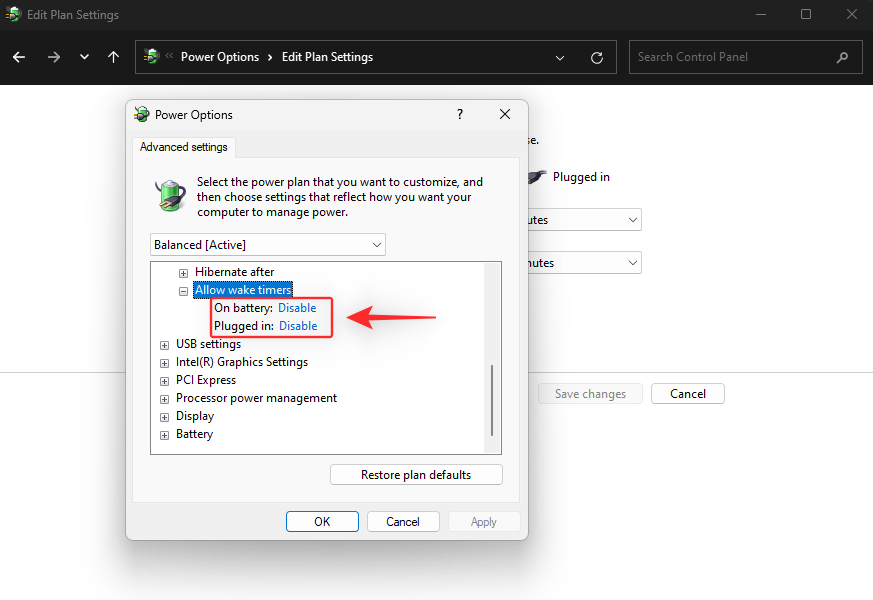Change the Plugged in Disable value

[298, 326]
